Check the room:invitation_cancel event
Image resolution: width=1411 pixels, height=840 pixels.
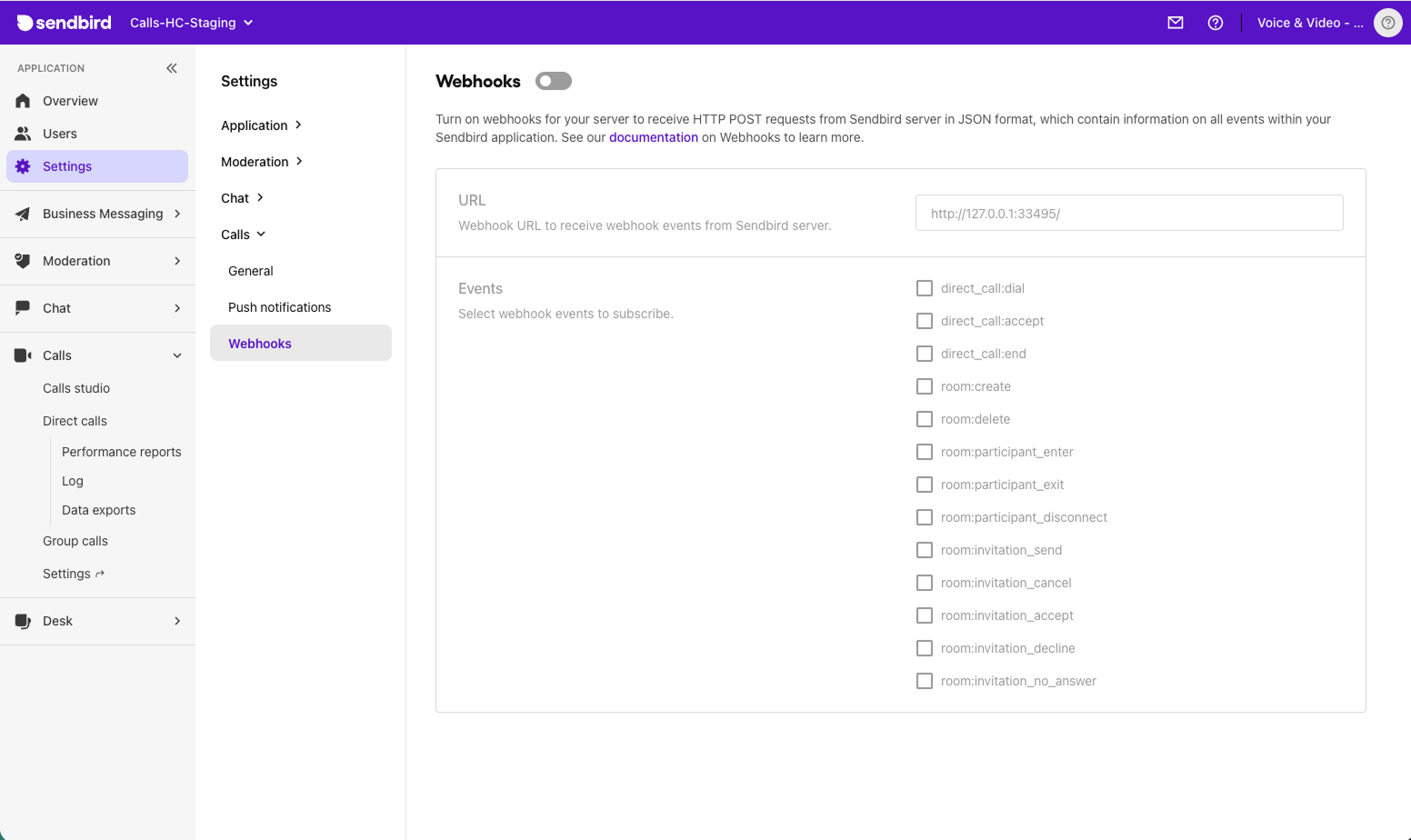925,583
